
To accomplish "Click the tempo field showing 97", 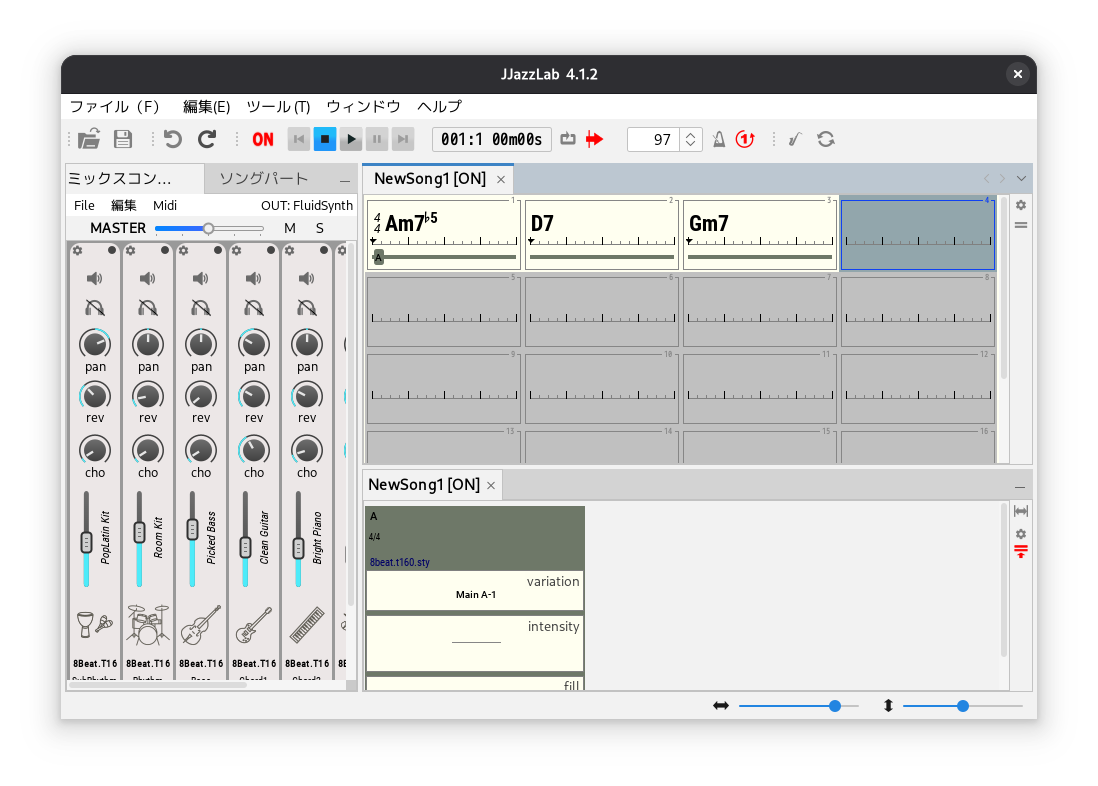I will [655, 139].
